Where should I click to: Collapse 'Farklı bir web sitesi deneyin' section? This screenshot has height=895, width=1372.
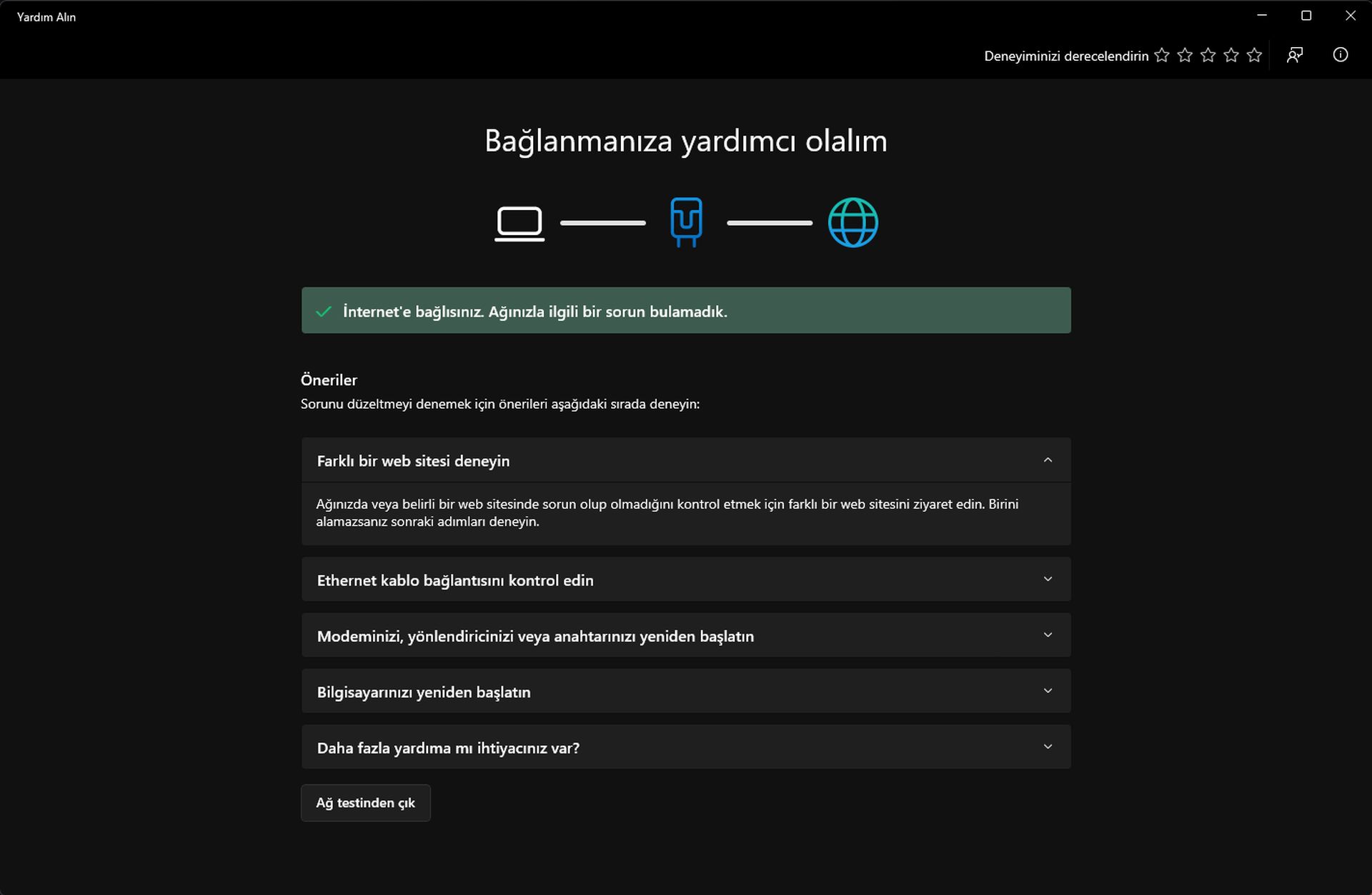coord(686,460)
